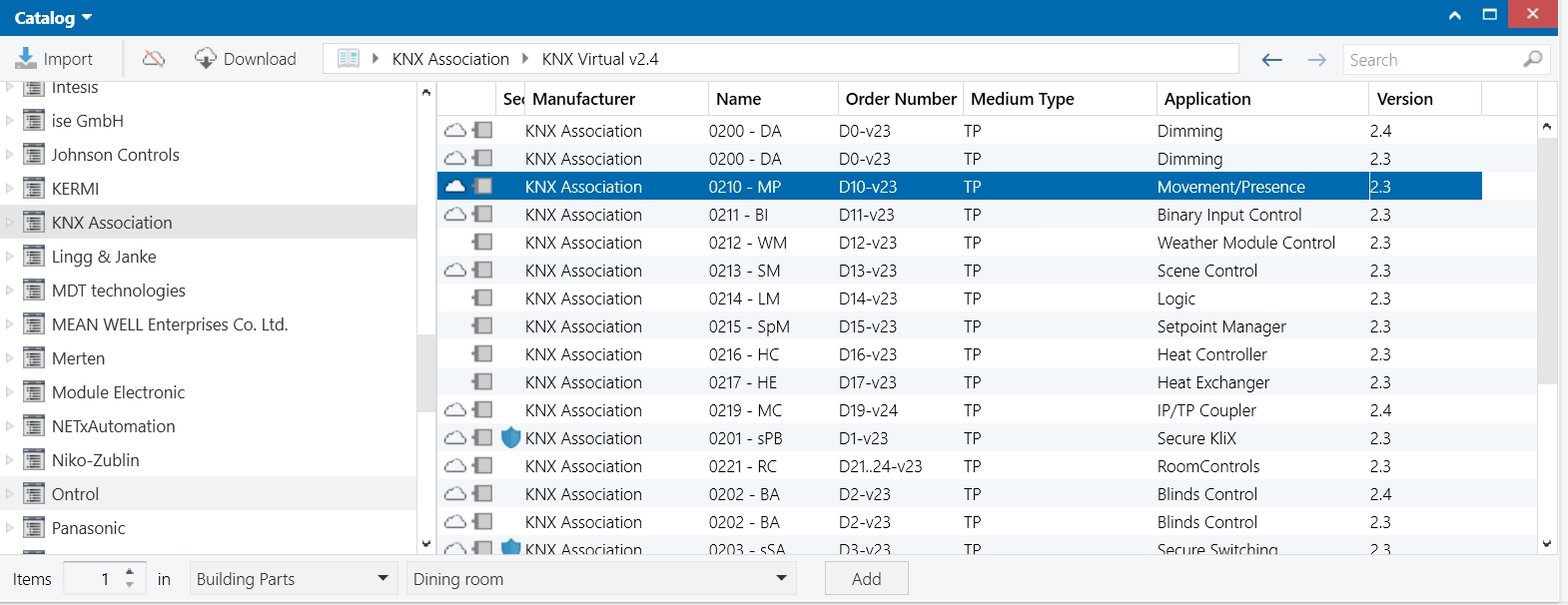Click the Add button
The image size is (1568, 605).
coord(866,579)
